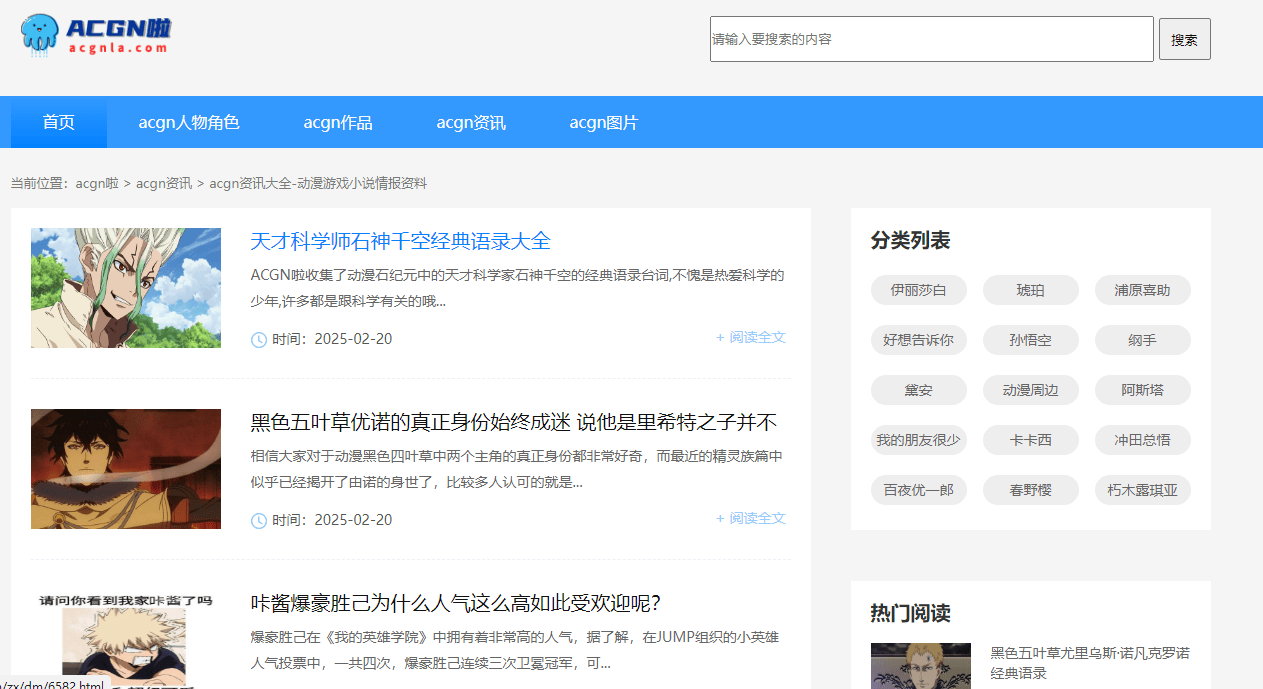Select the 孙悟空 category tag
Image resolution: width=1263 pixels, height=689 pixels.
click(x=1031, y=340)
